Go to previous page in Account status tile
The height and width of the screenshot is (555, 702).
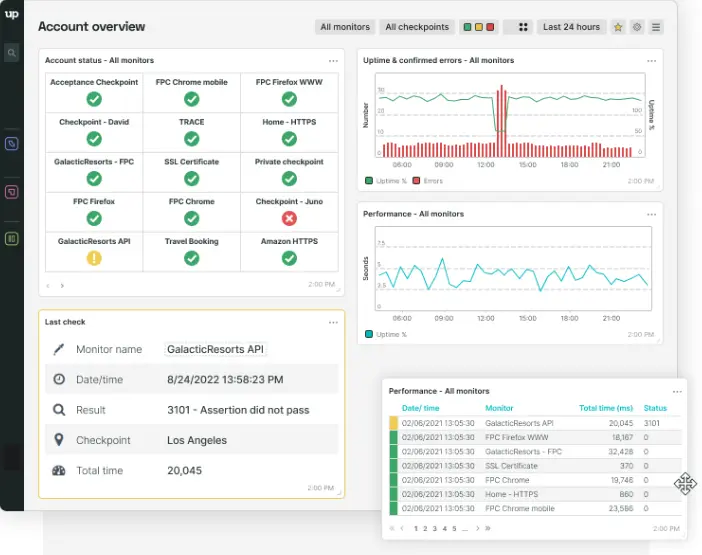click(48, 286)
